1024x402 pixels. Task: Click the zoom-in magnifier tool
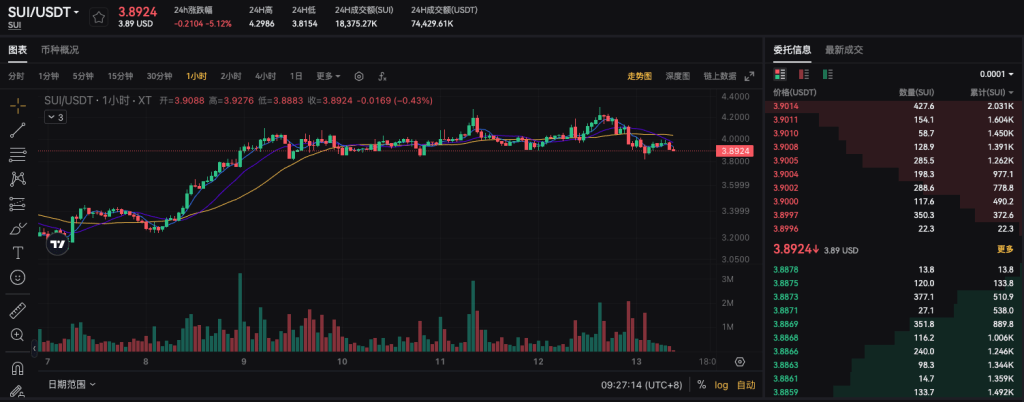[x=18, y=336]
